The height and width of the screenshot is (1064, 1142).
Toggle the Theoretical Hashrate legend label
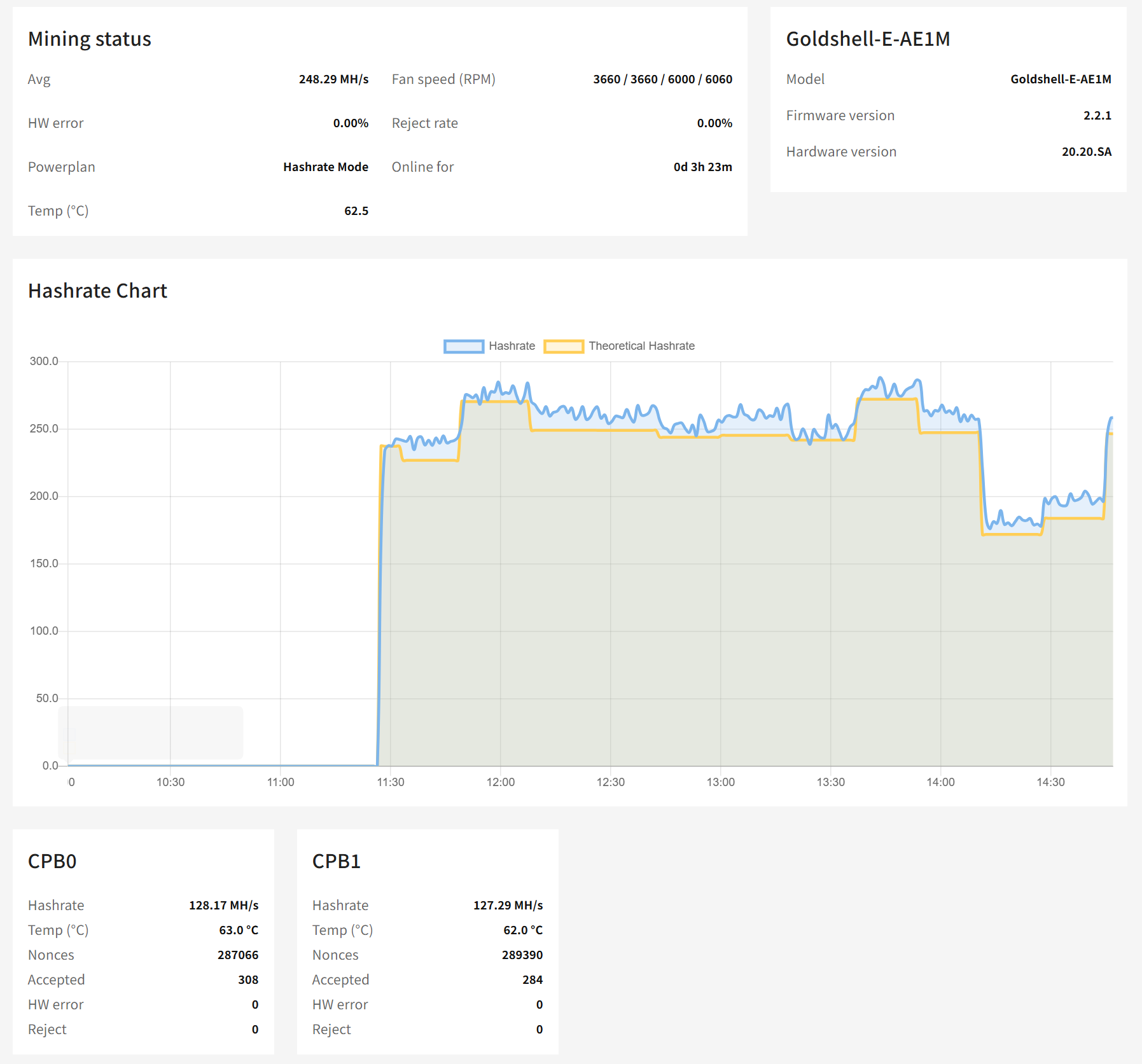click(x=641, y=346)
